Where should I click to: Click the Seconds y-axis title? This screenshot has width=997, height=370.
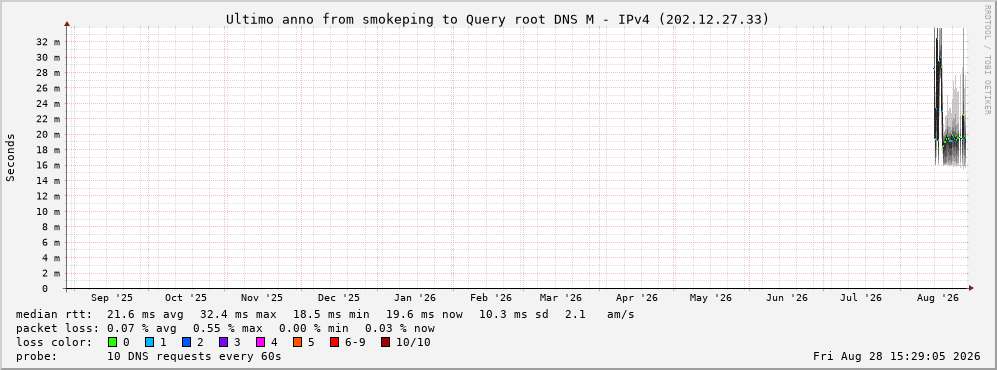coord(11,157)
